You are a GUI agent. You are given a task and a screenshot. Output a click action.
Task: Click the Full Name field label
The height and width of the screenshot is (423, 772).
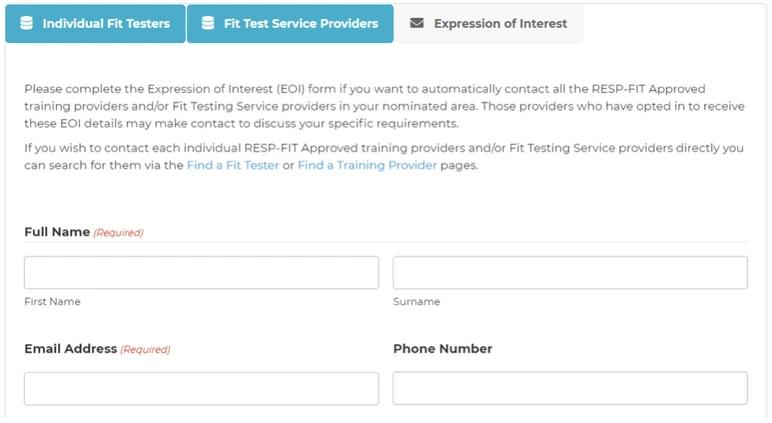(57, 232)
